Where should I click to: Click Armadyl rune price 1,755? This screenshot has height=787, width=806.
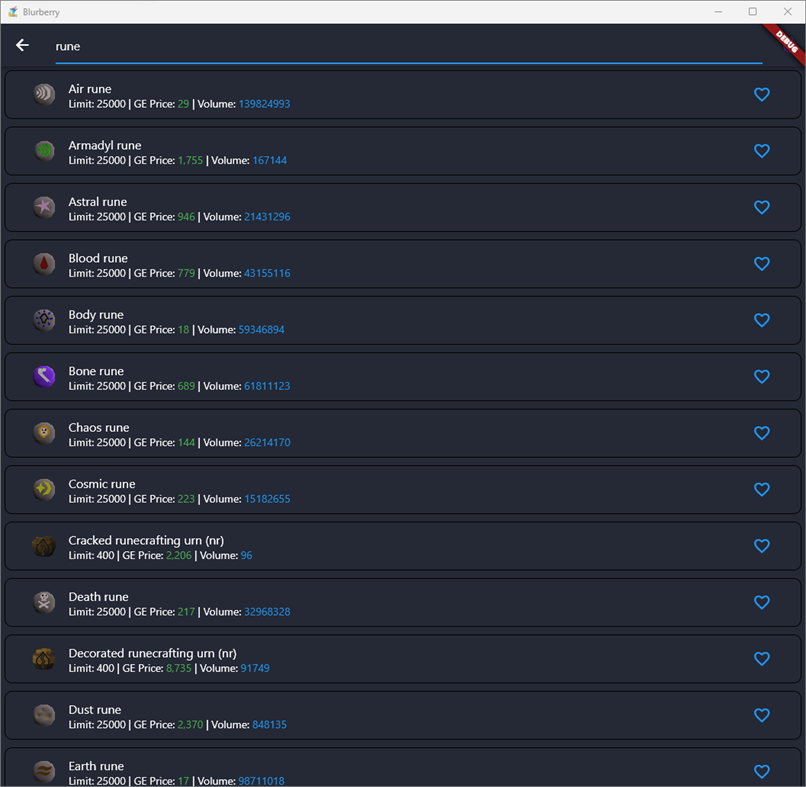coord(191,160)
